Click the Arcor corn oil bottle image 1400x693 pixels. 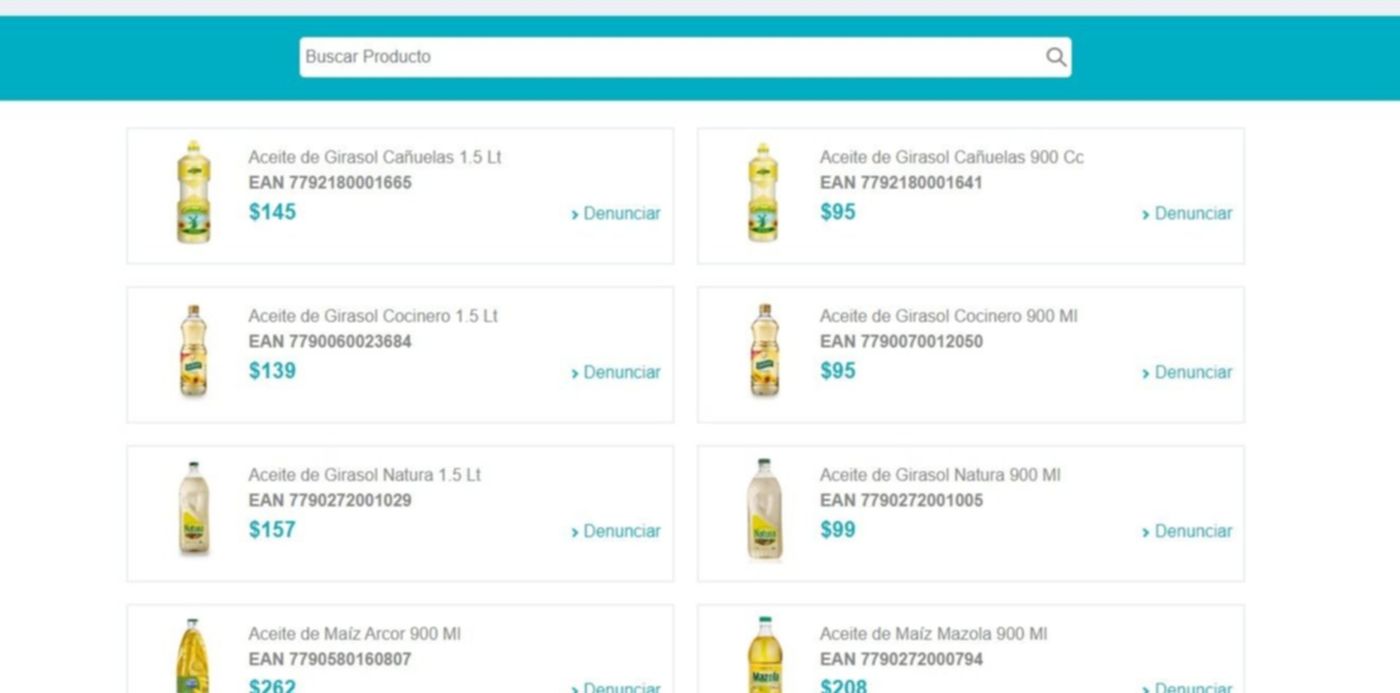[x=193, y=655]
